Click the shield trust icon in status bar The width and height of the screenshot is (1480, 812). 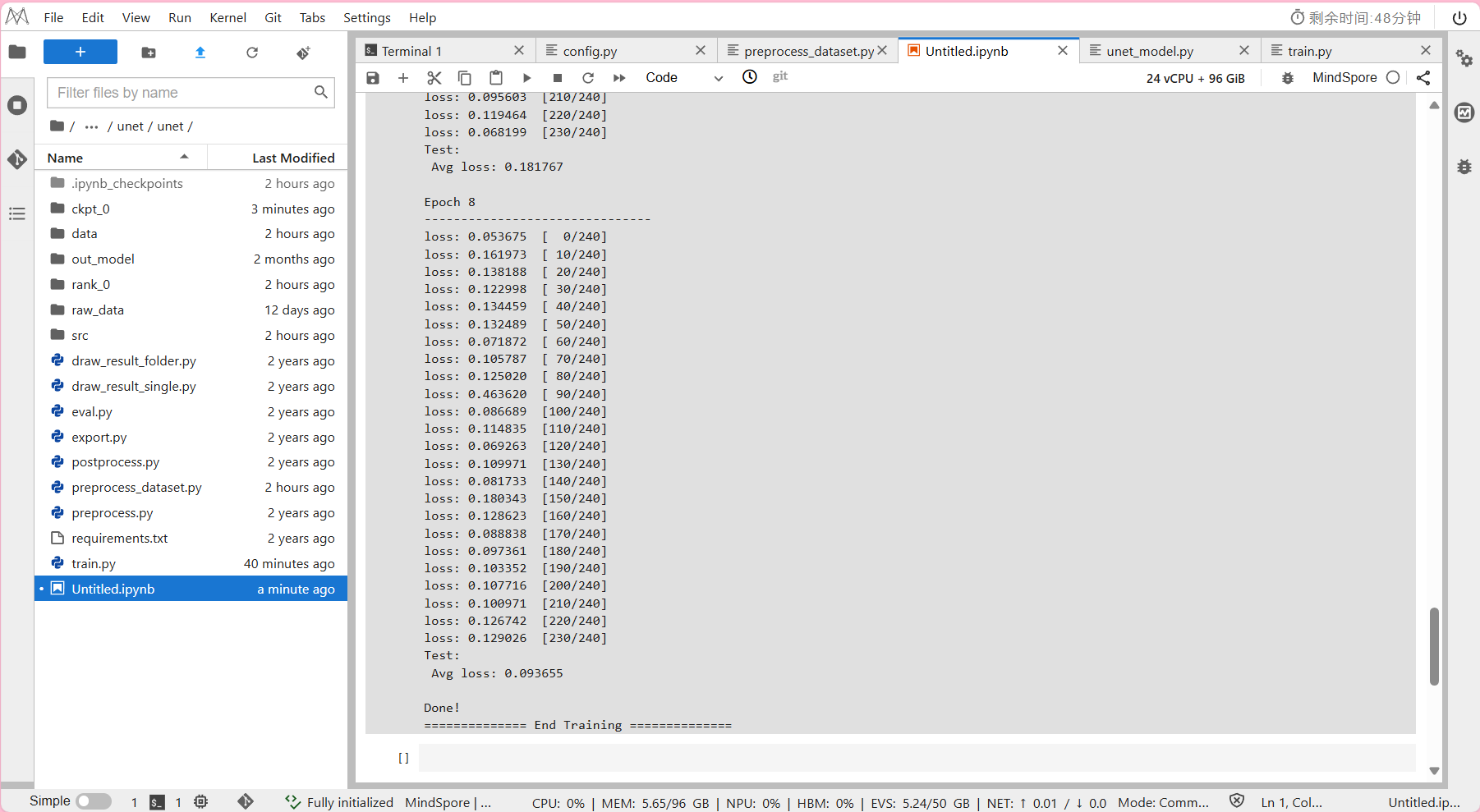[1237, 801]
